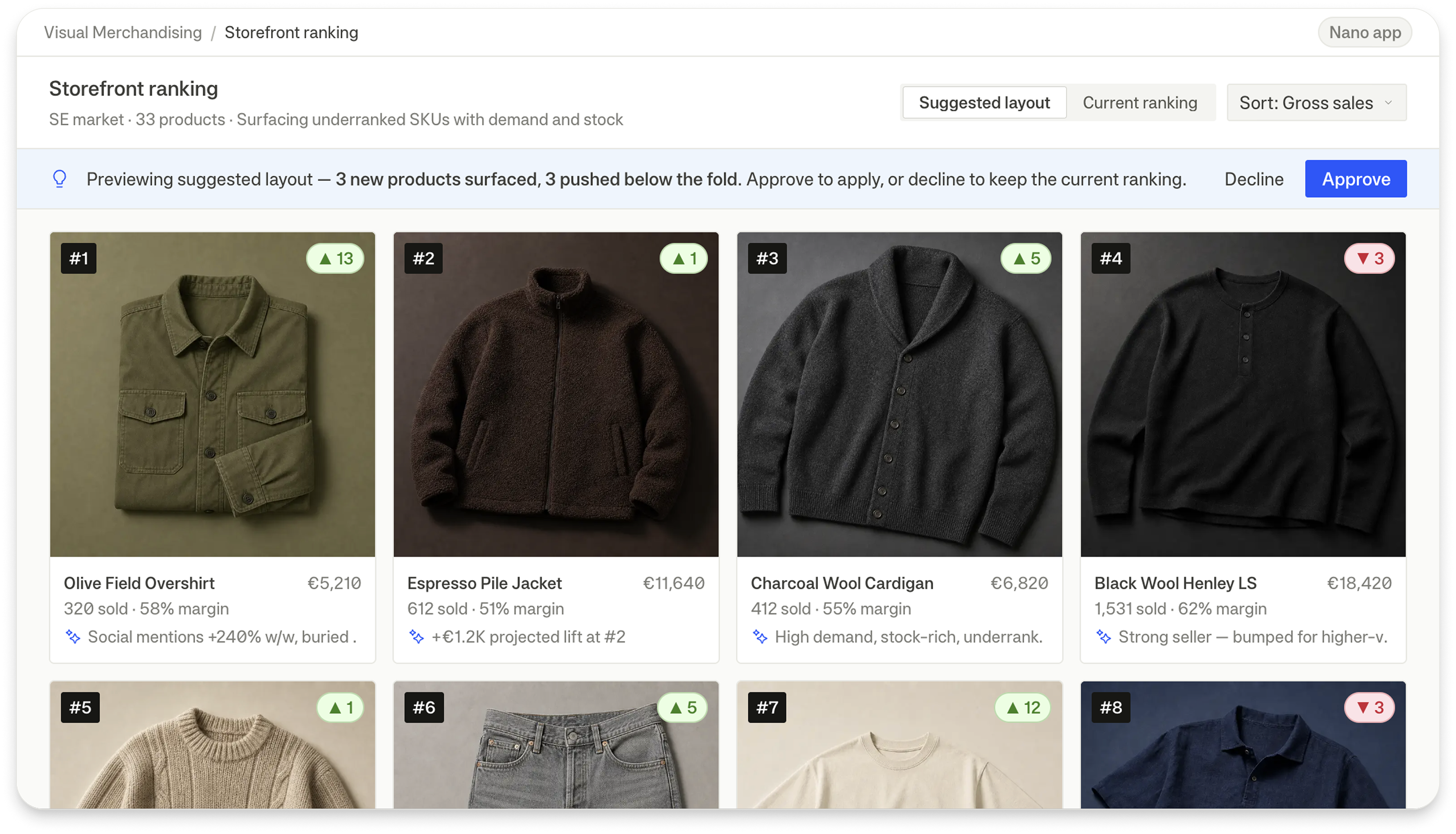This screenshot has height=834, width=1456.
Task: Click the €6,820 gross sales value
Action: 1019,582
